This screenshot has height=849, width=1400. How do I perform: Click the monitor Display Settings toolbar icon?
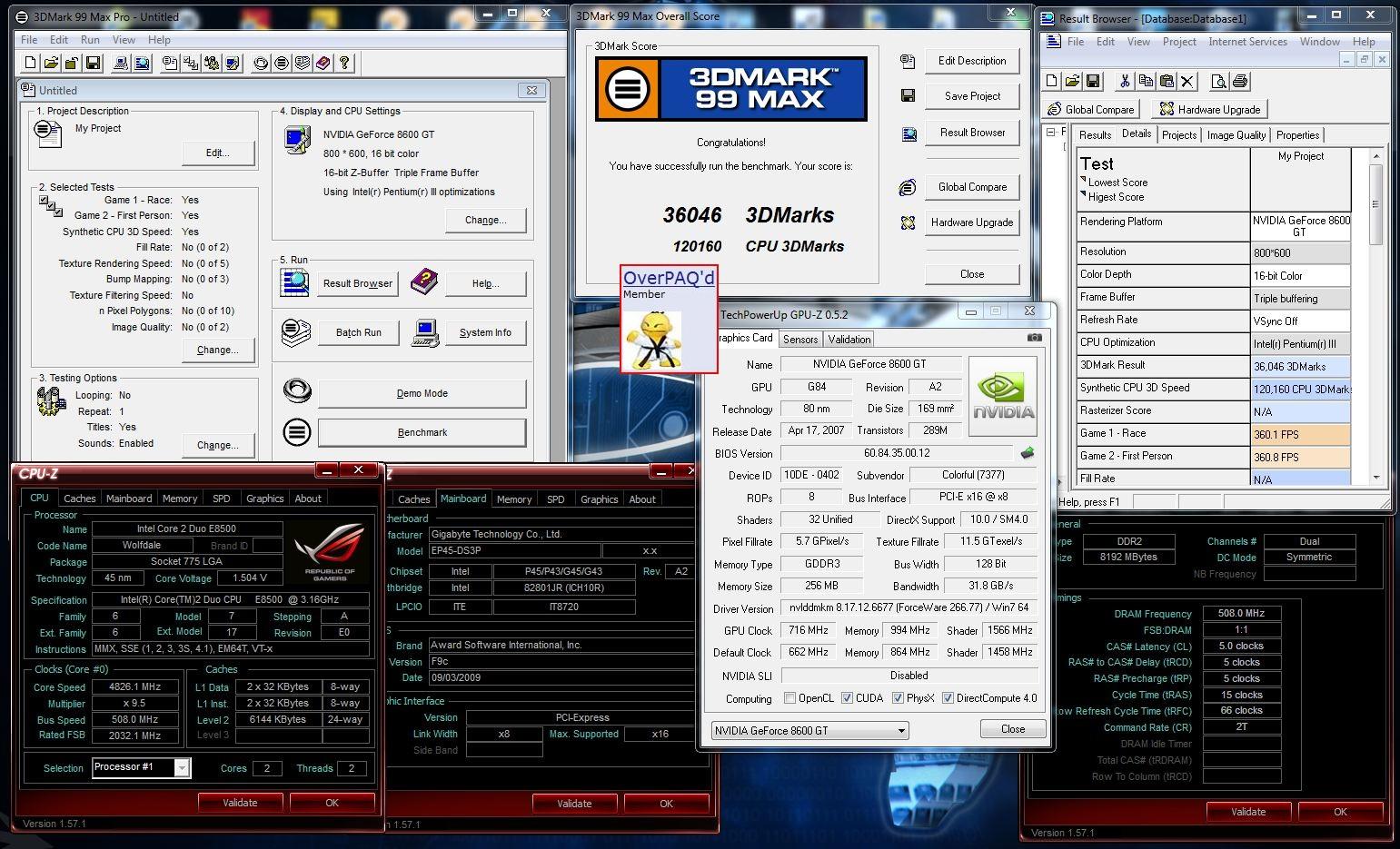(x=233, y=63)
